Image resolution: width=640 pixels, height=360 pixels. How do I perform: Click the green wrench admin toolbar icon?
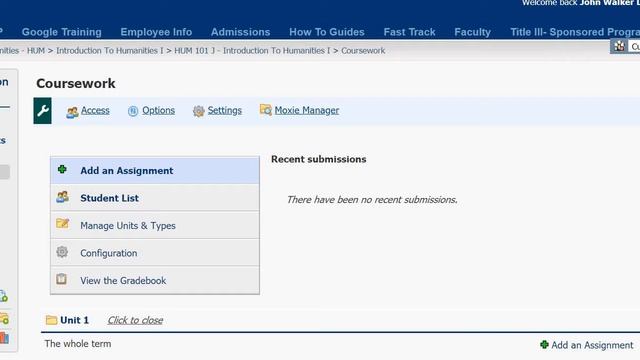click(x=42, y=111)
